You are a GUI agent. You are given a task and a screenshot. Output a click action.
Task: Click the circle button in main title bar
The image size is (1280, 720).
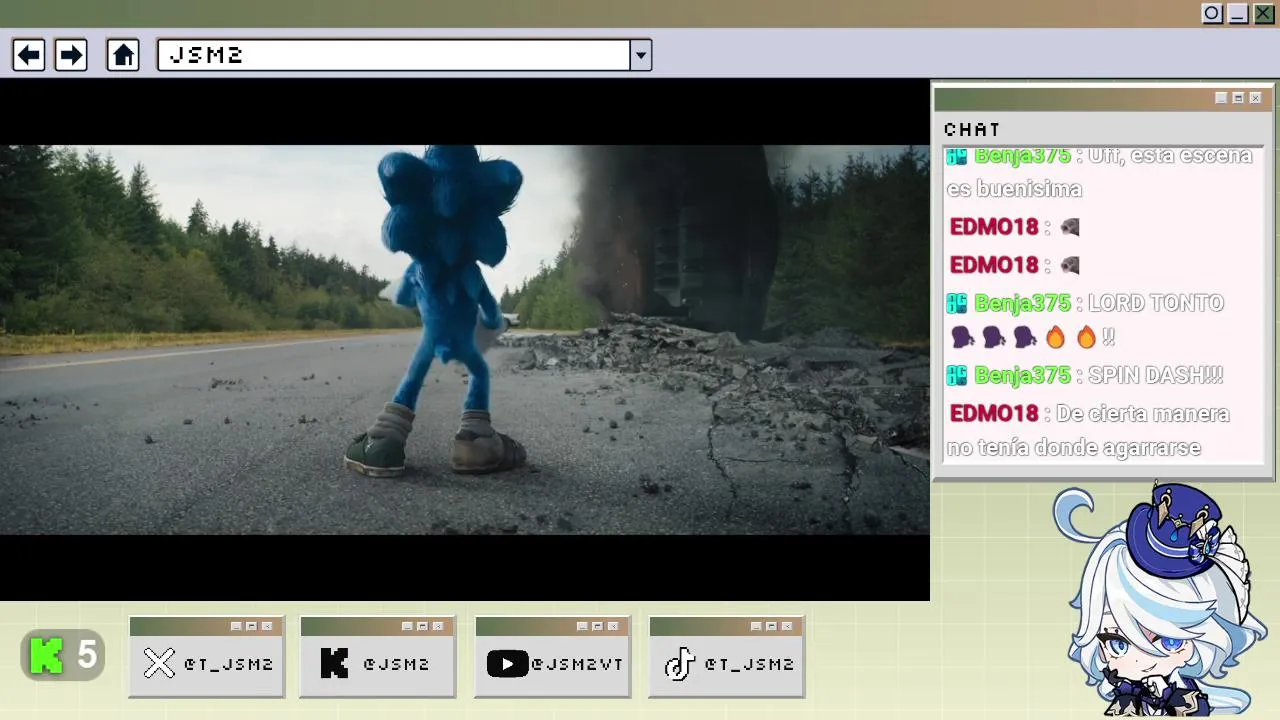(1212, 14)
